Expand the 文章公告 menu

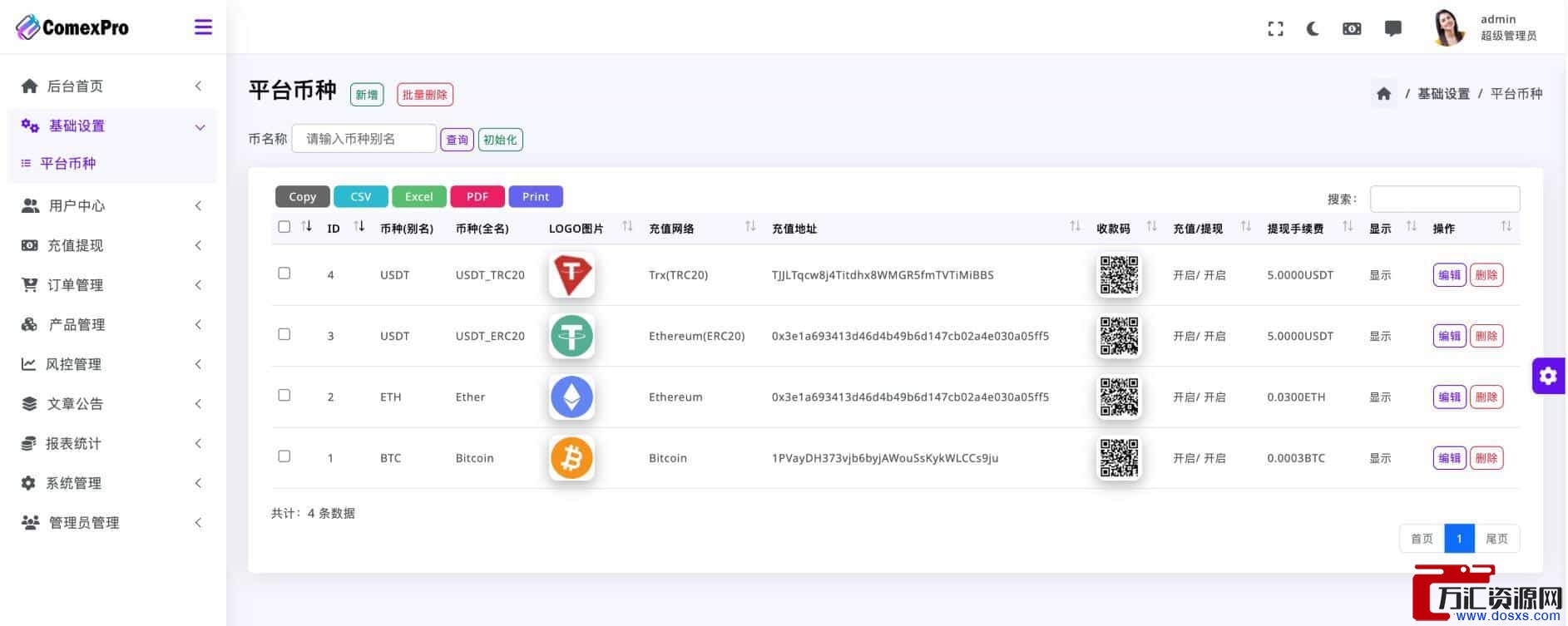point(112,404)
